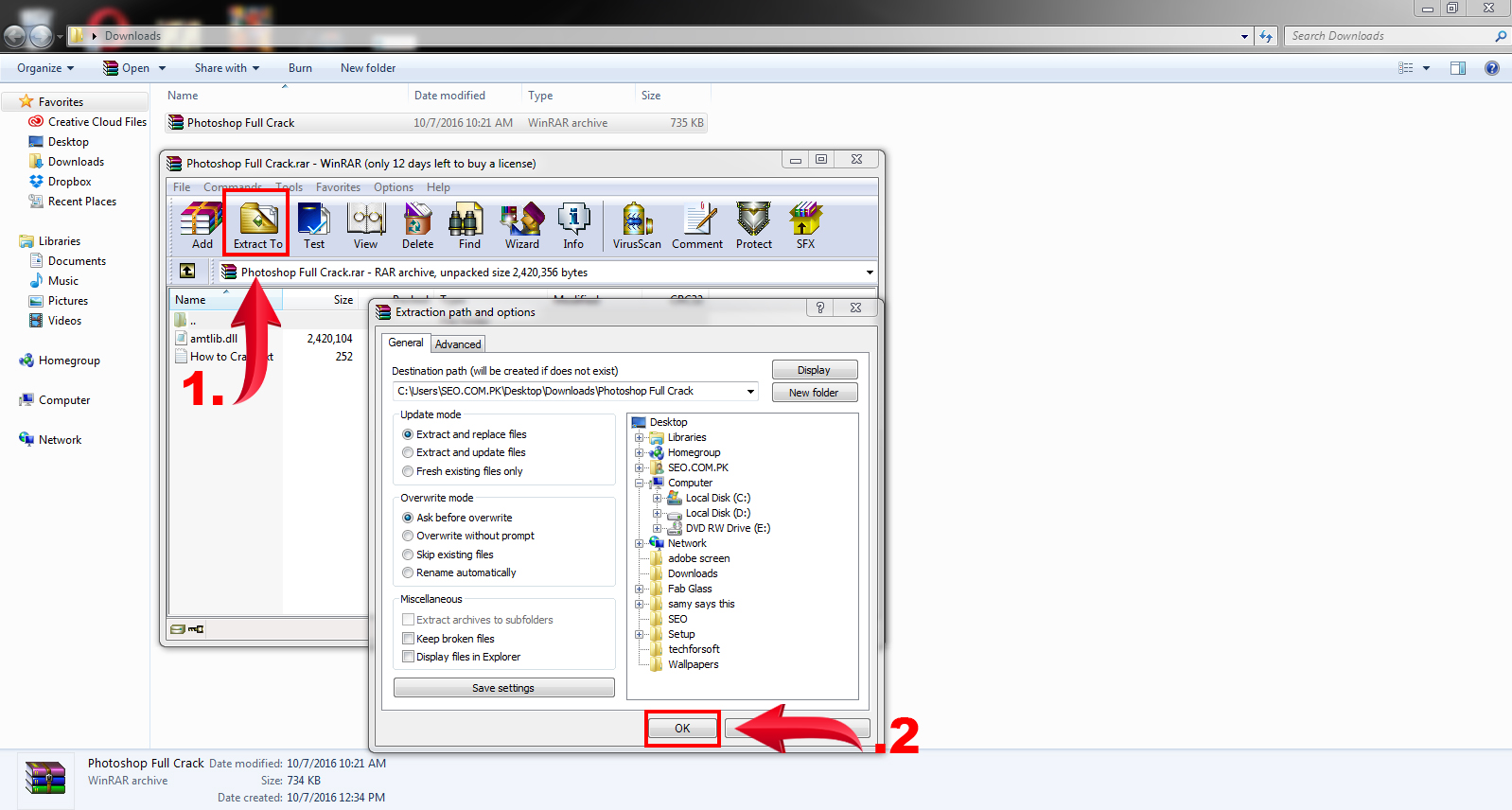Click the SFX toolbar icon

pyautogui.click(x=805, y=226)
